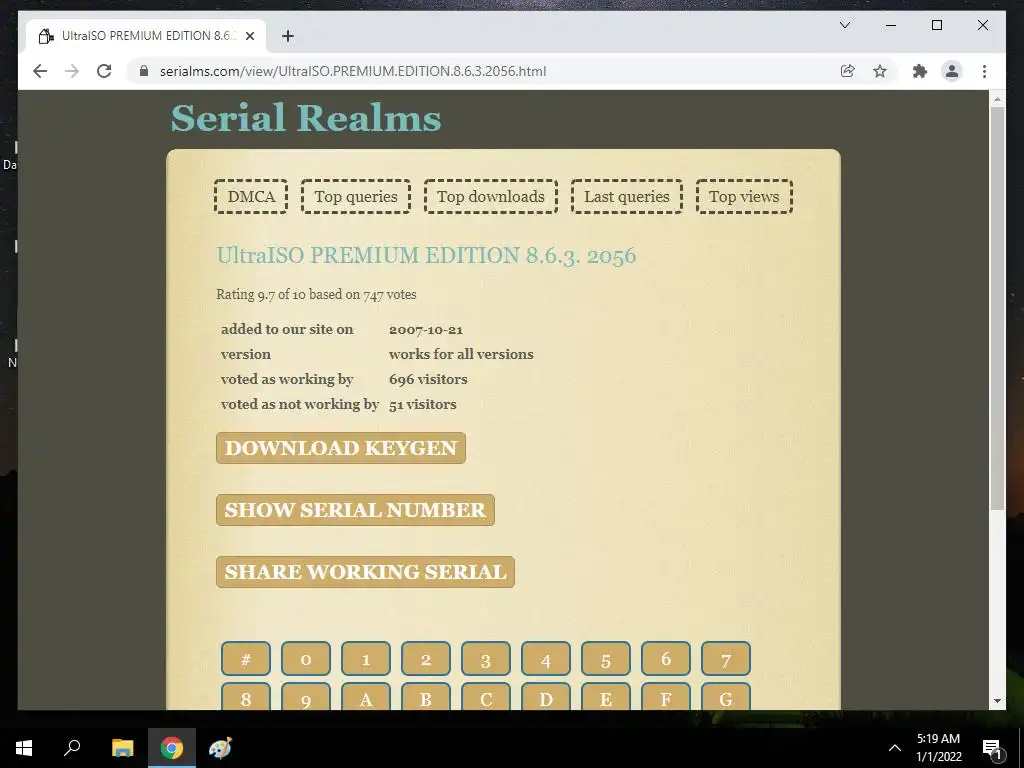View site security lock info
The height and width of the screenshot is (768, 1024).
144,71
